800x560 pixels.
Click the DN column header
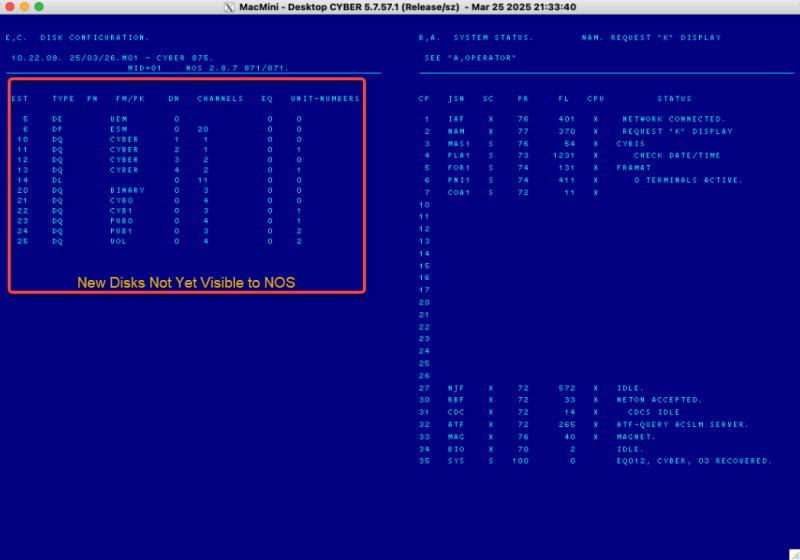[x=174, y=98]
